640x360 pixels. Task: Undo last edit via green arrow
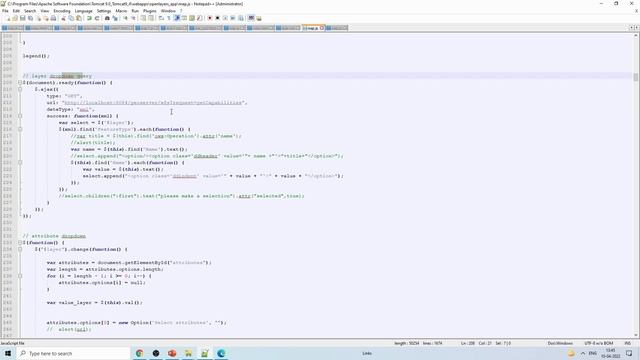point(89,18)
